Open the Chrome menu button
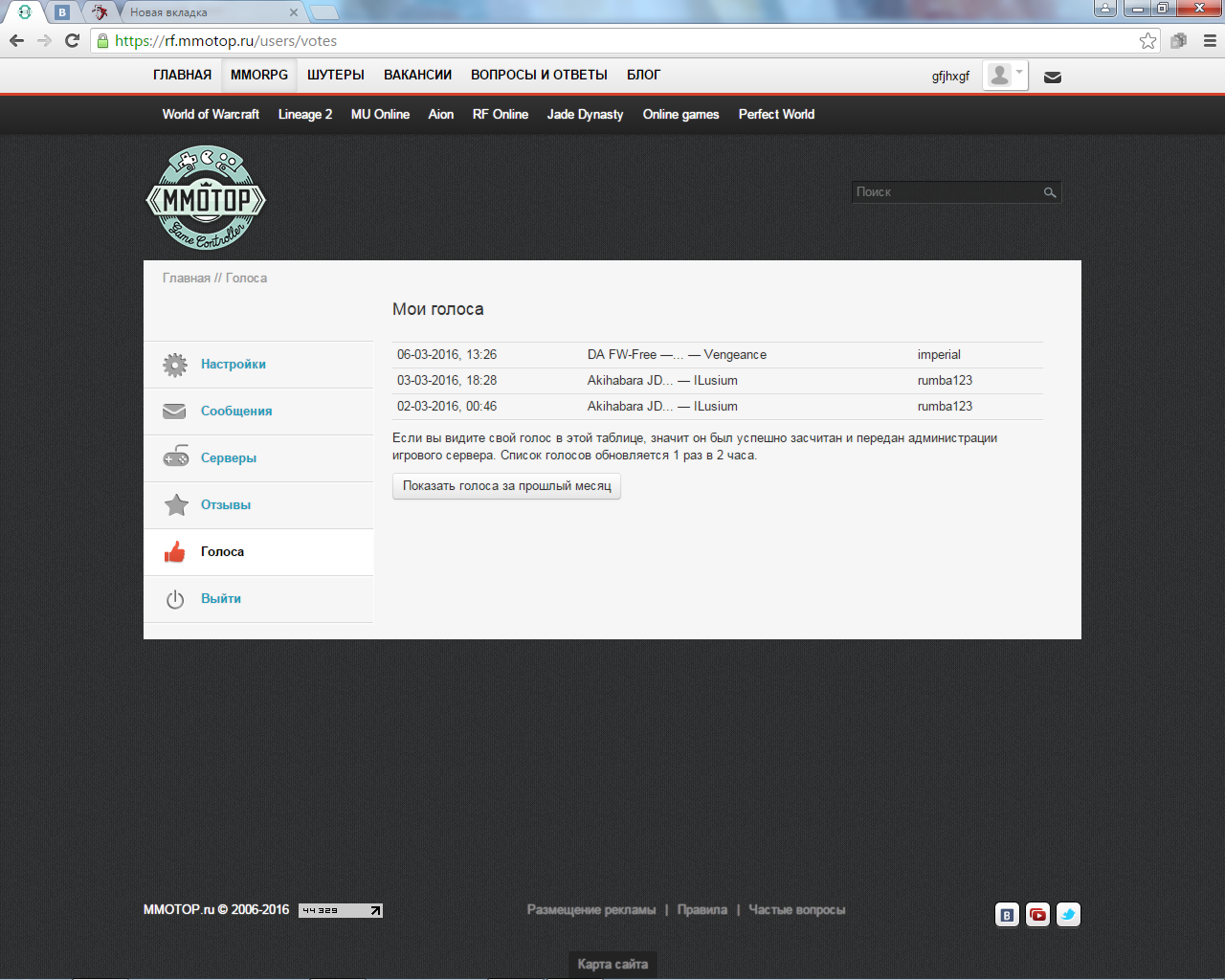This screenshot has height=980, width=1225. click(1210, 40)
